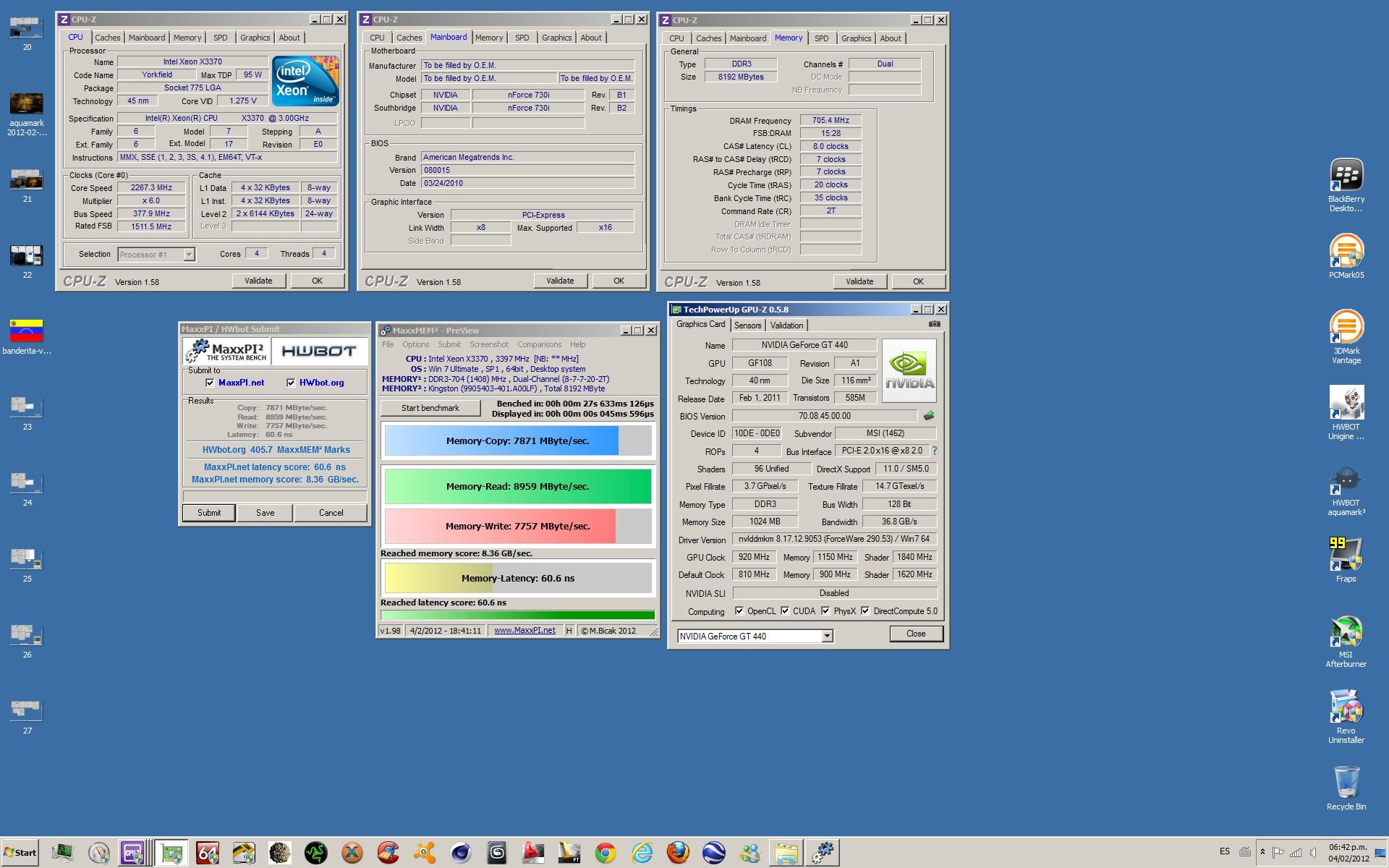Image resolution: width=1389 pixels, height=868 pixels.
Task: Click Submit in HWbot Submit dialog
Action: (209, 513)
